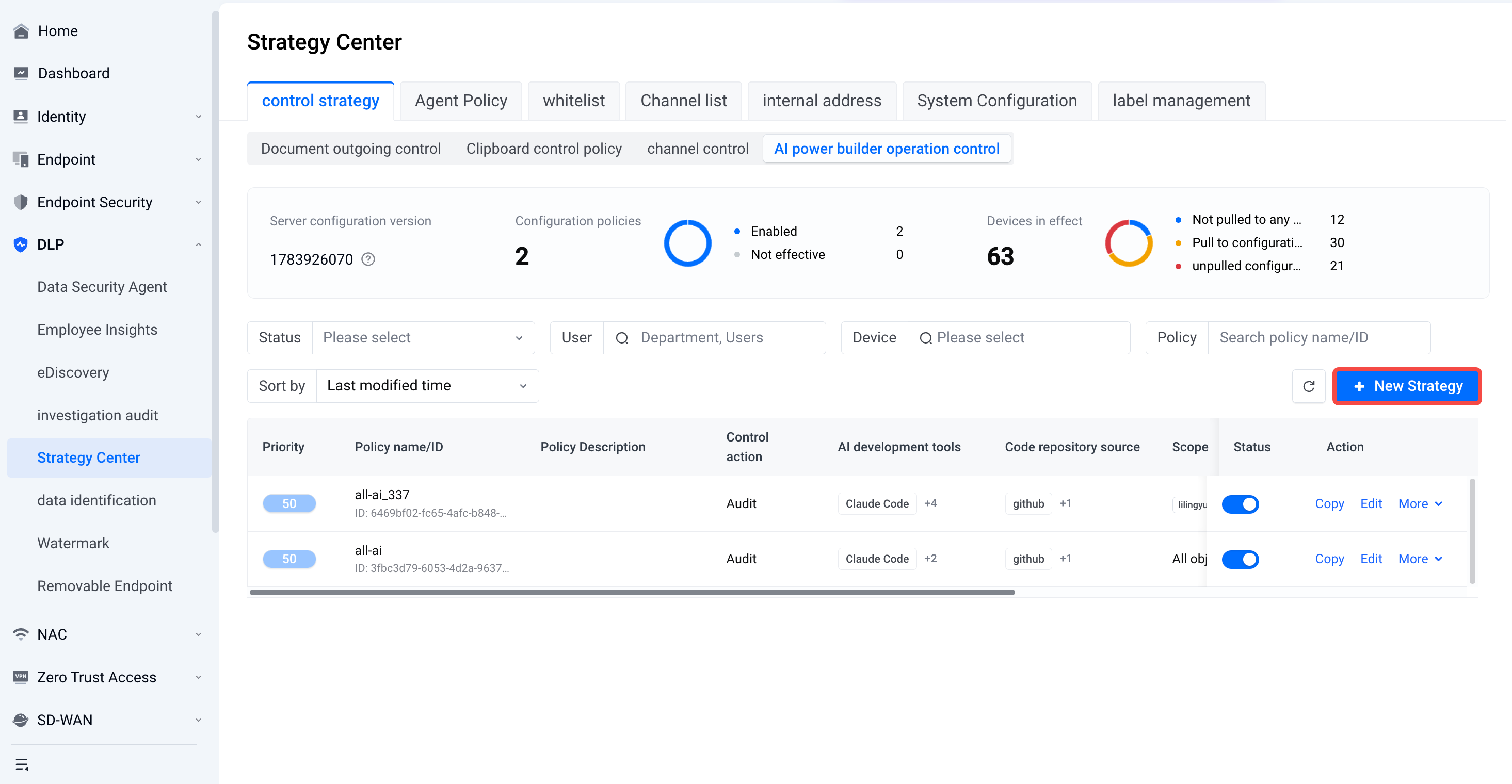Click the Search policy name/ID field
The height and width of the screenshot is (784, 1512).
(x=1319, y=337)
